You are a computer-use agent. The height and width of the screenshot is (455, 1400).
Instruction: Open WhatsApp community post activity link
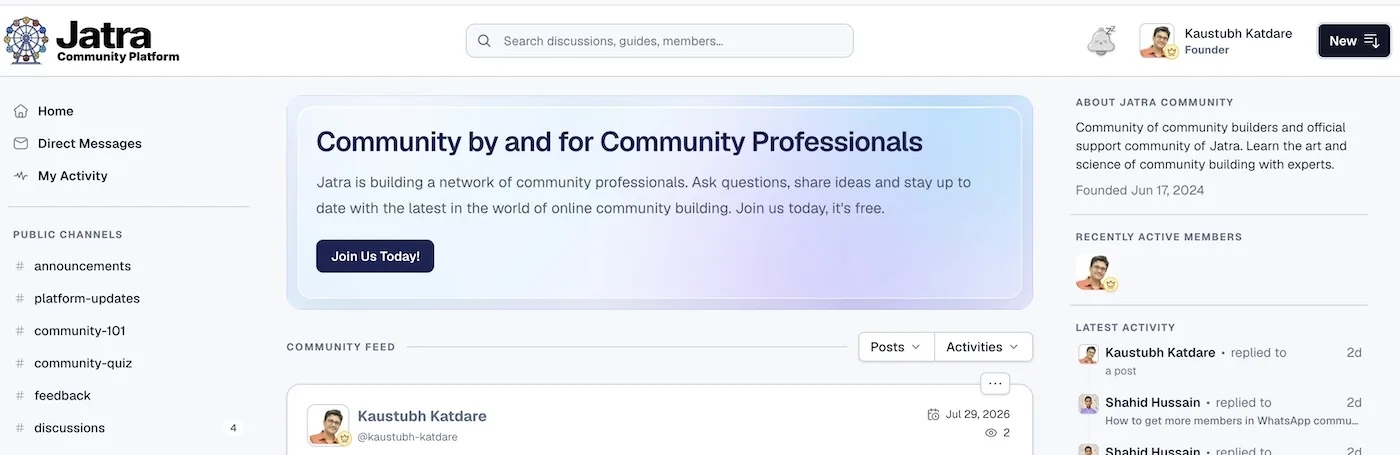(1231, 421)
